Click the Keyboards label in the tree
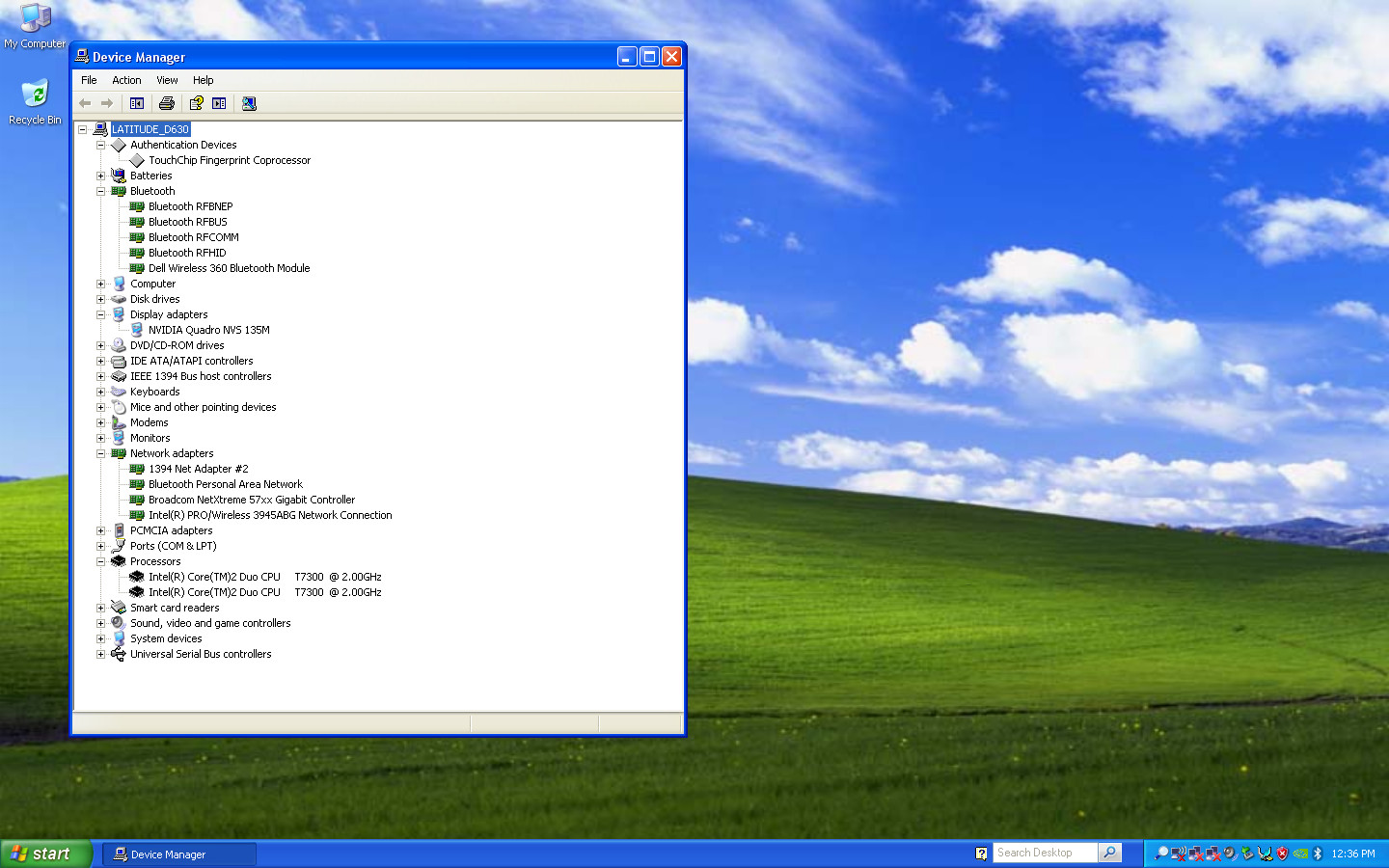 (x=154, y=392)
